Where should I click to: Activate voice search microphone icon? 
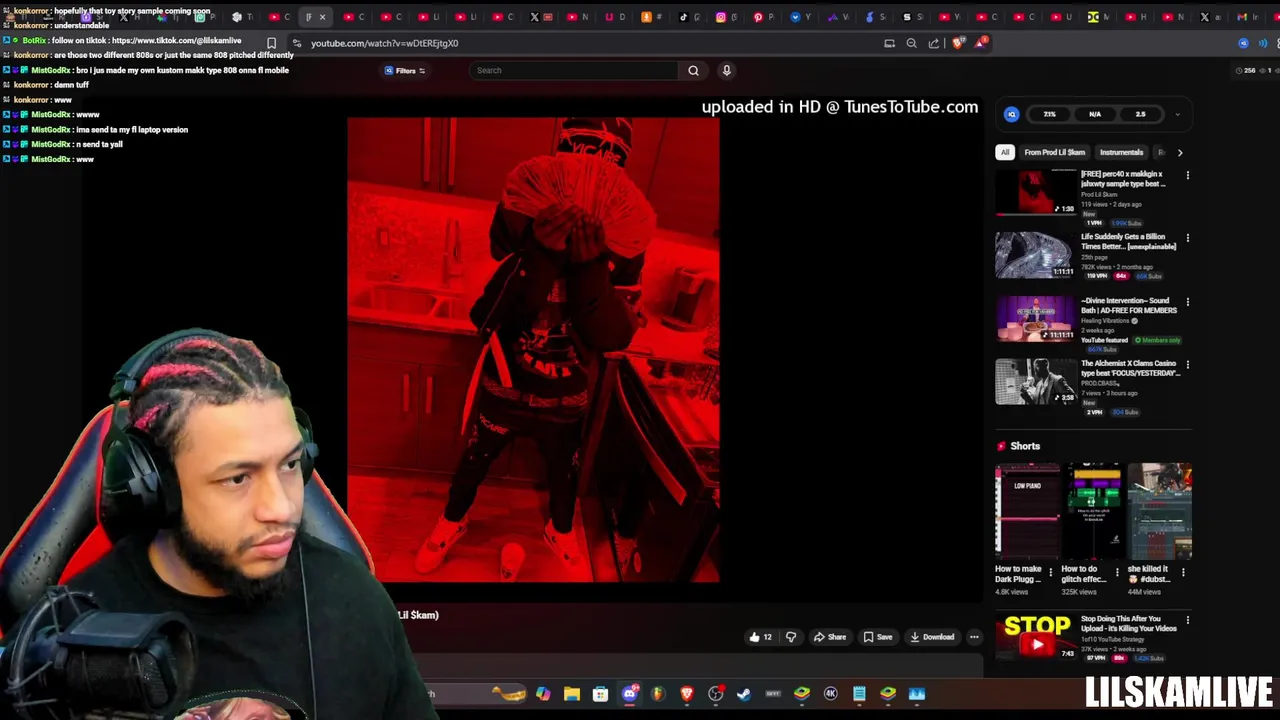(727, 70)
